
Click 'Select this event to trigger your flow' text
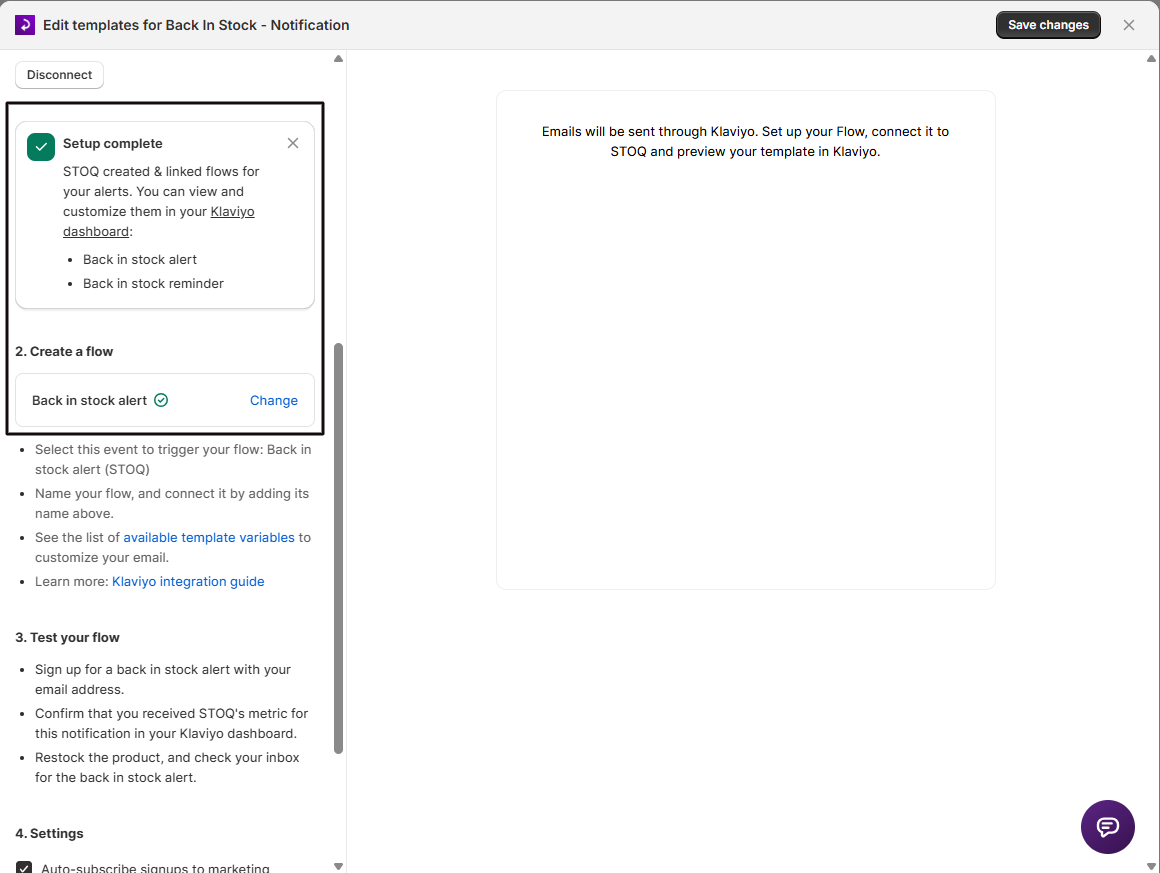(x=173, y=459)
